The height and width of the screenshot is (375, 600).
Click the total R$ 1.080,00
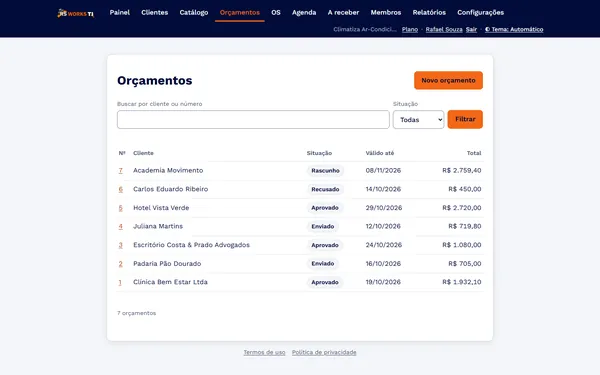[462, 245]
